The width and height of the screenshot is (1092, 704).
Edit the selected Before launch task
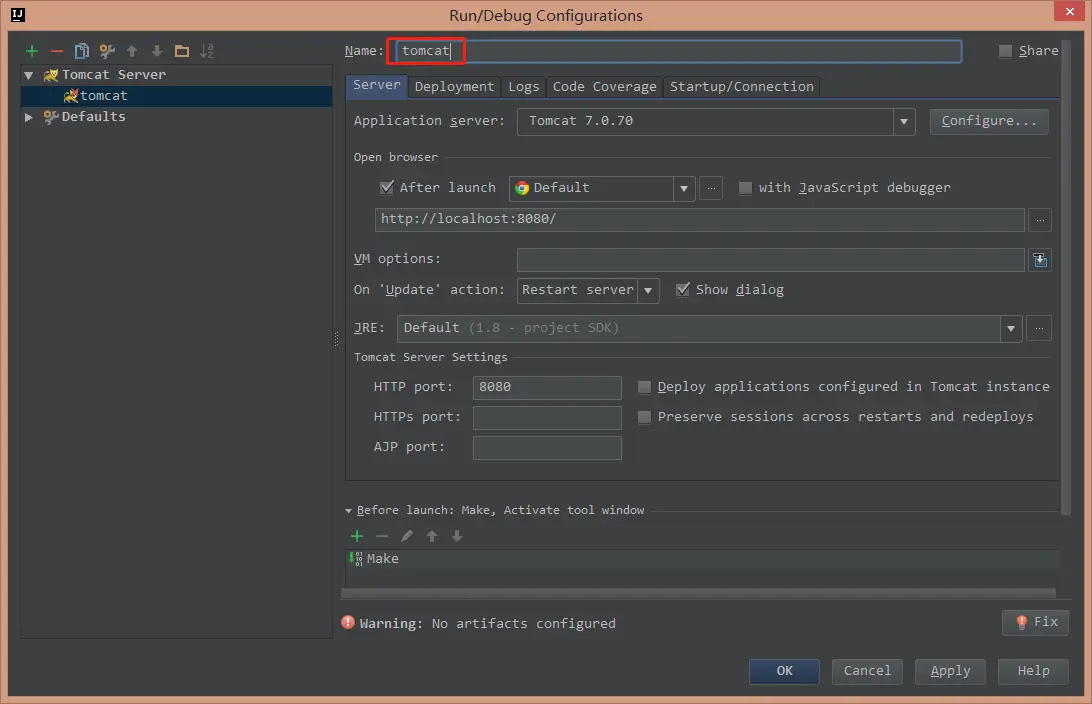tap(407, 535)
